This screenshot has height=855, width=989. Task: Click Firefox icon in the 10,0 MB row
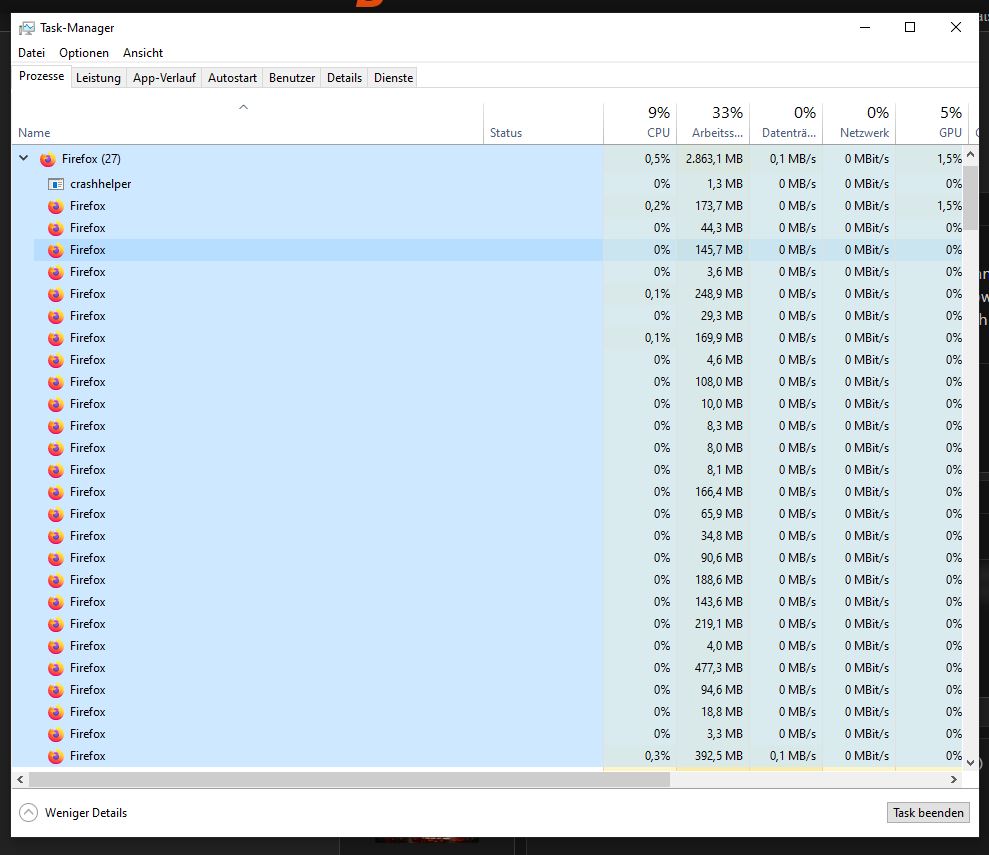pyautogui.click(x=56, y=404)
